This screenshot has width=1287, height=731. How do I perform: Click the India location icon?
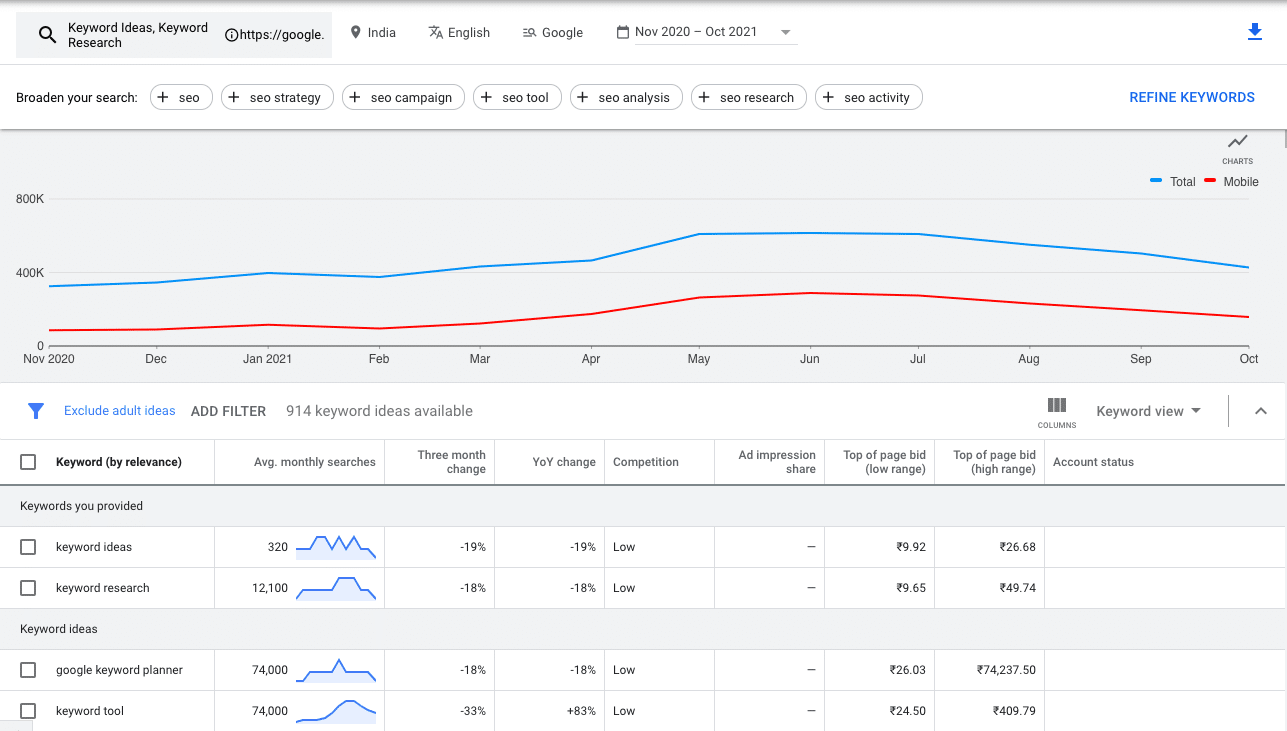(x=355, y=32)
